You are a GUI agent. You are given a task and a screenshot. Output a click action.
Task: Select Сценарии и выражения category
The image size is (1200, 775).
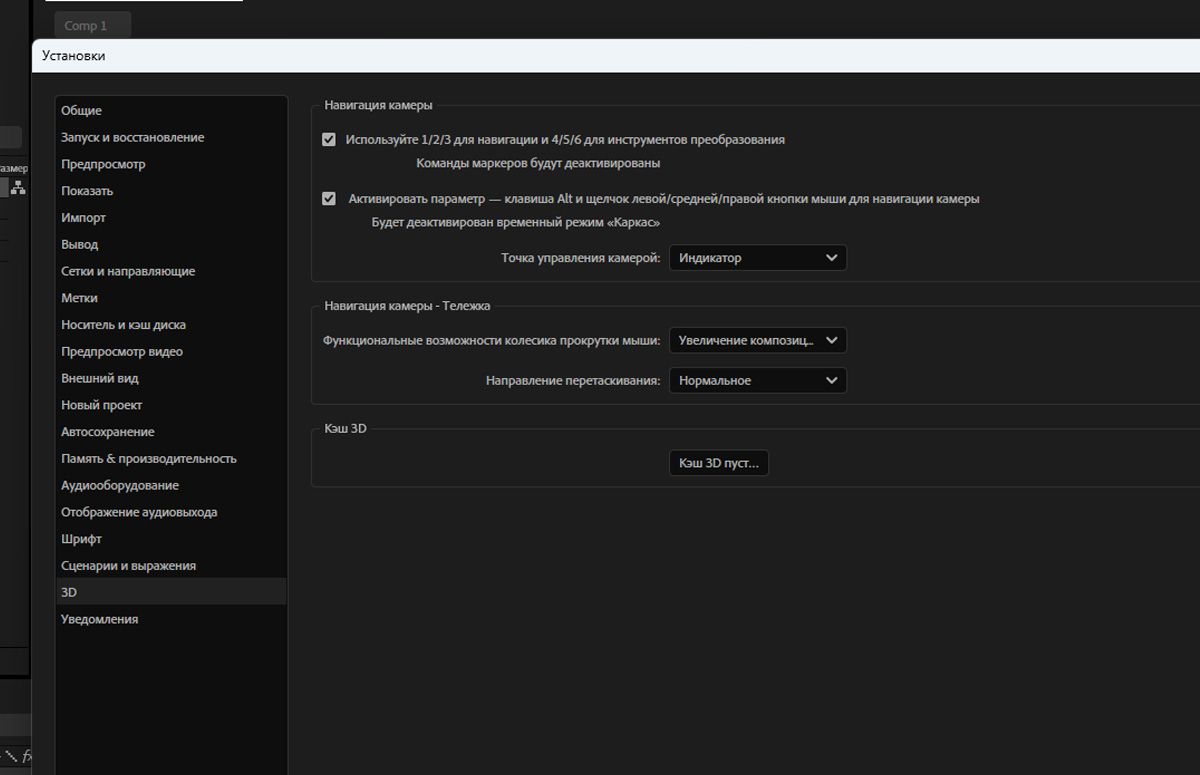[x=171, y=566]
